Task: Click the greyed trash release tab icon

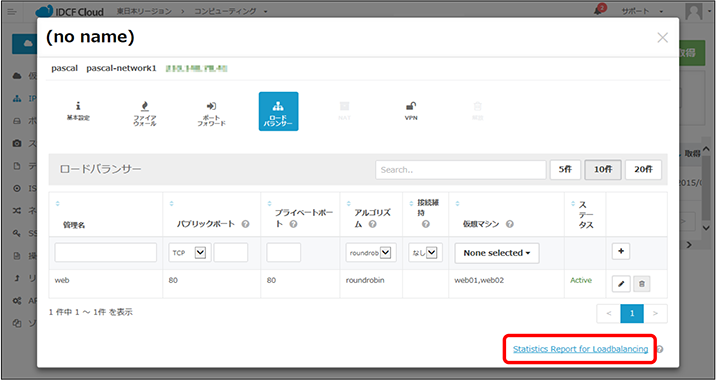Action: coord(477,111)
